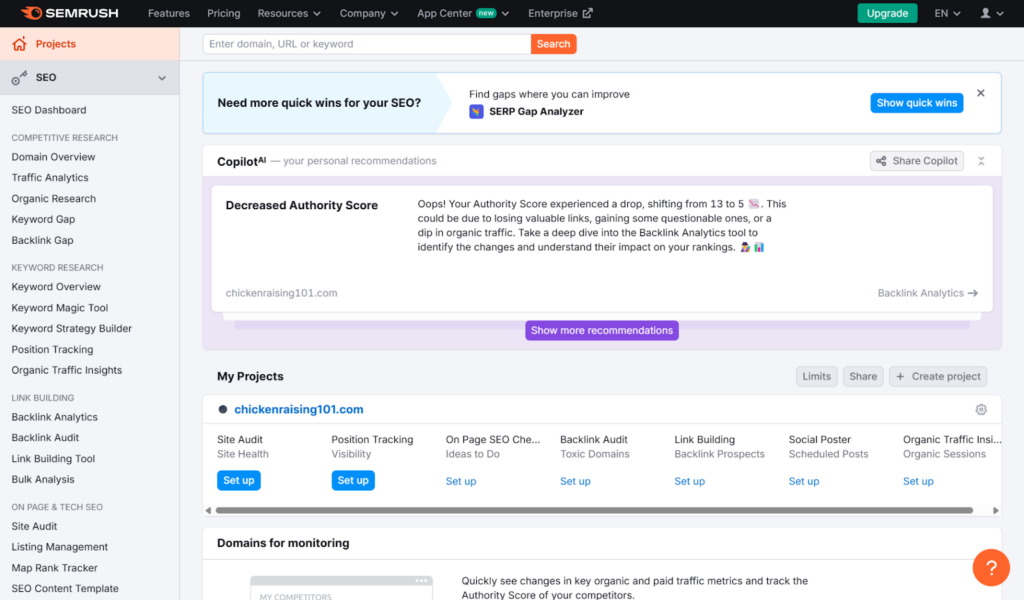Viewport: 1024px width, 600px height.
Task: Click the Semrush logo
Action: [x=69, y=13]
